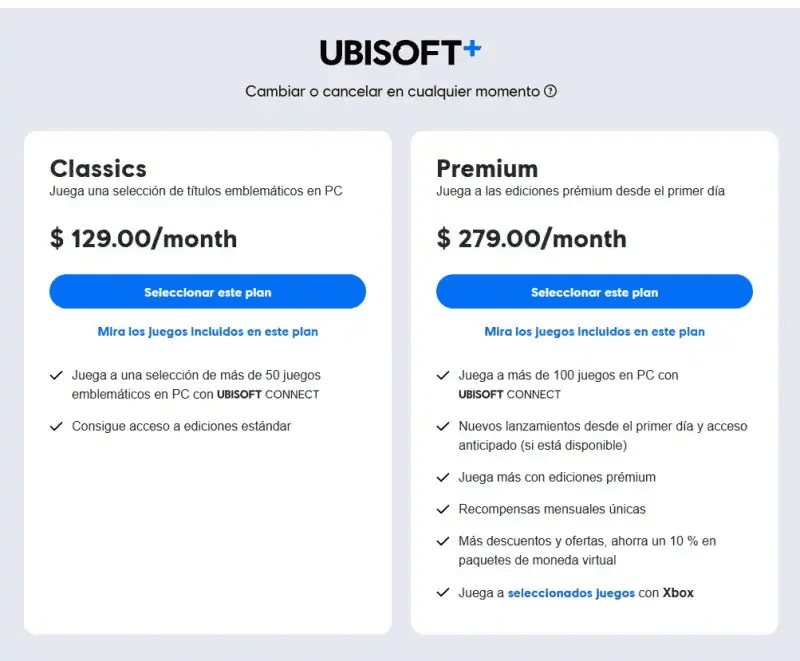Viewport: 800px width, 661px height.
Task: Click checkmark beside premium editions feature
Action: click(x=443, y=477)
